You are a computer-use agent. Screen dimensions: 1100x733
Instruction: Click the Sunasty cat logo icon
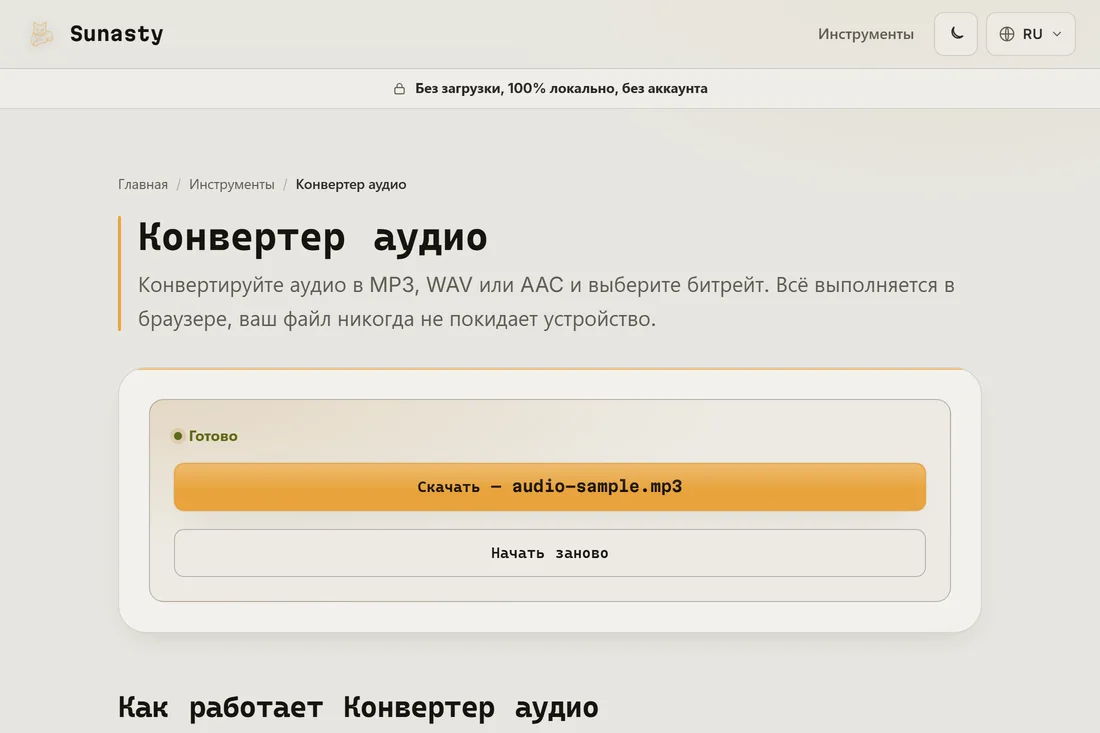coord(41,34)
